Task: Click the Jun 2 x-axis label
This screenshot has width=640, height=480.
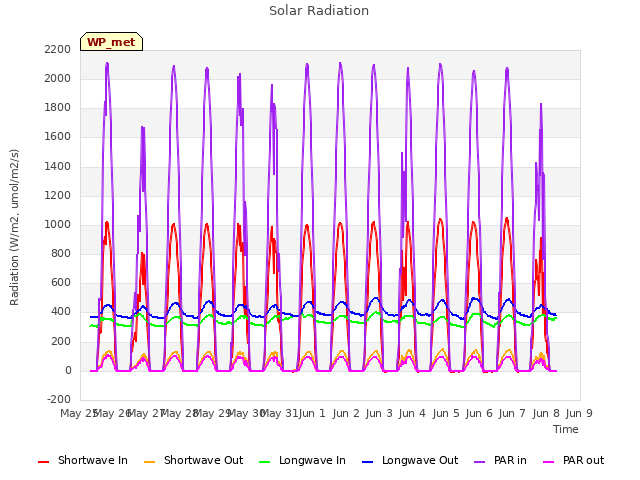Action: point(346,413)
